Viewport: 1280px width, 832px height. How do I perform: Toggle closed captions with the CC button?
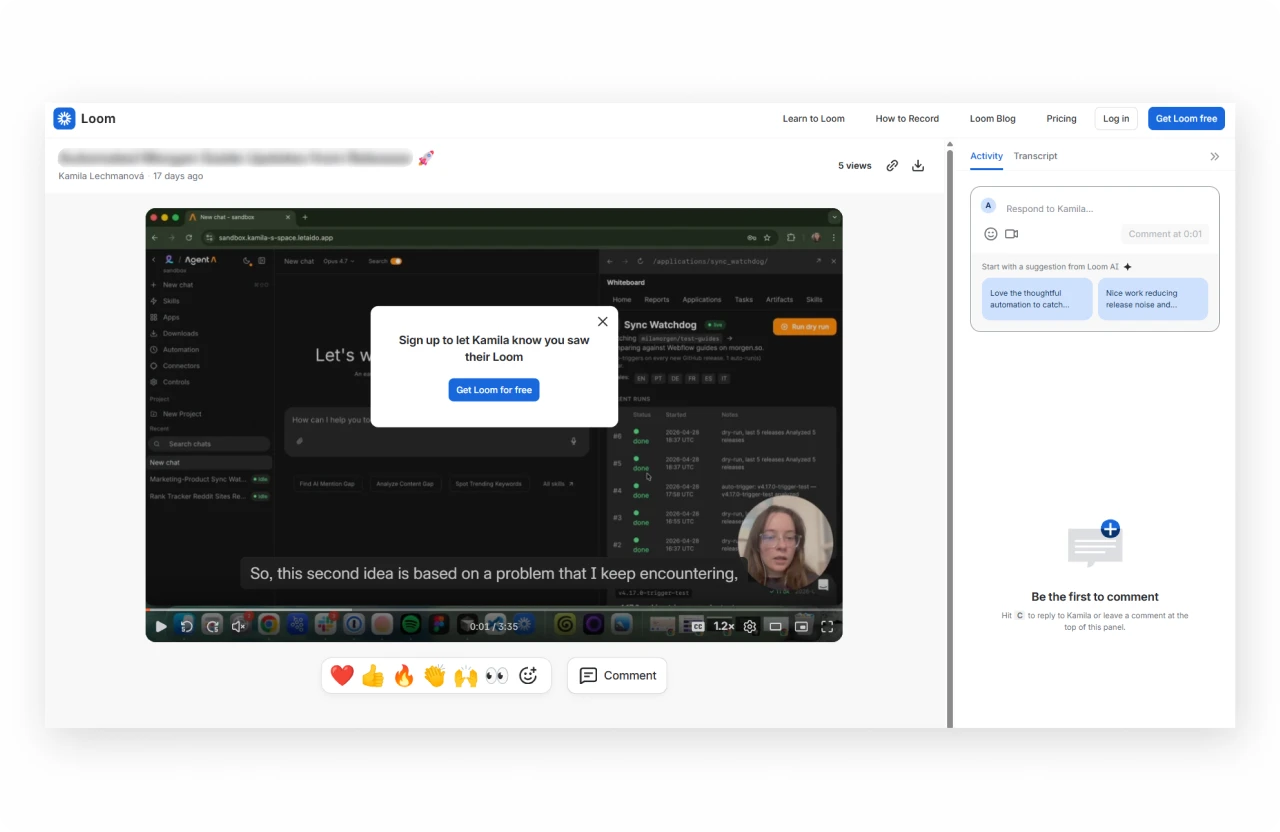pos(698,626)
